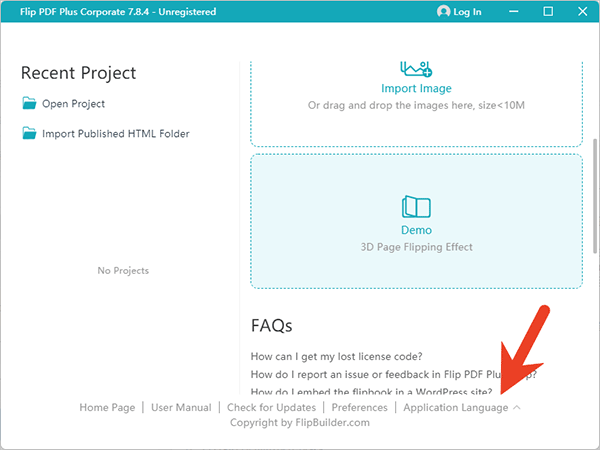600x450 pixels.
Task: Open Preferences from the footer
Action: [x=359, y=408]
